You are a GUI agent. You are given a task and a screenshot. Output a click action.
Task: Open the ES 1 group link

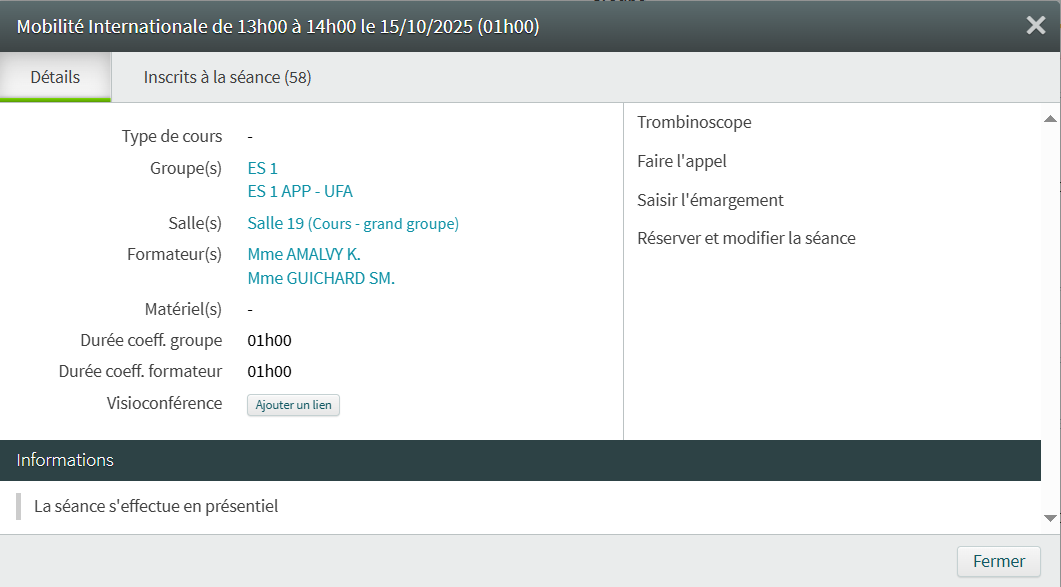(x=262, y=168)
